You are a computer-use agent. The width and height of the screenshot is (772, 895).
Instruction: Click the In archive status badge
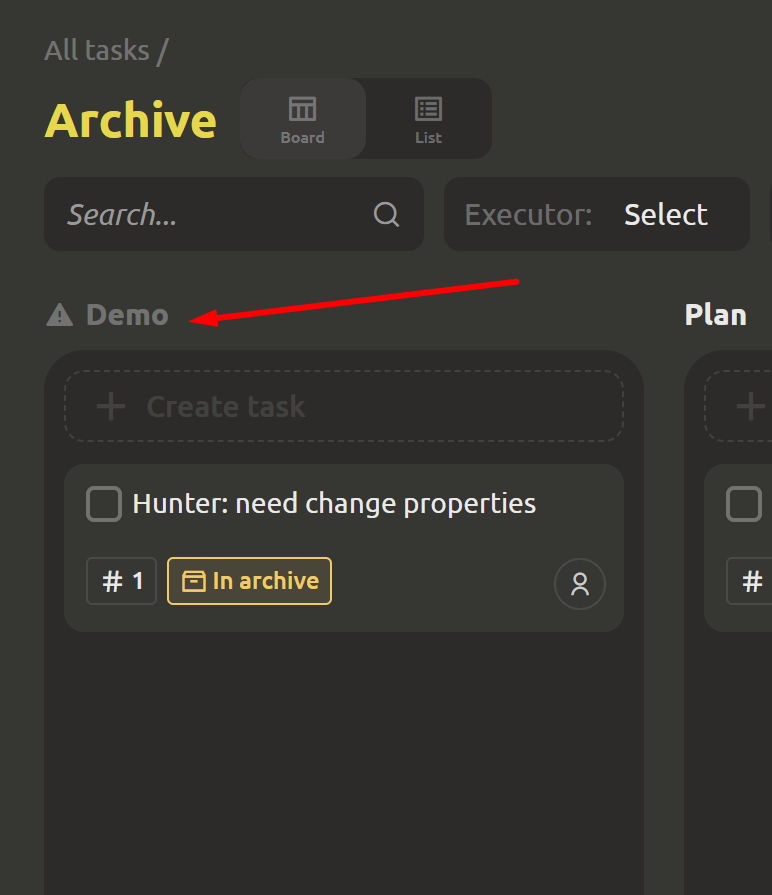coord(250,581)
